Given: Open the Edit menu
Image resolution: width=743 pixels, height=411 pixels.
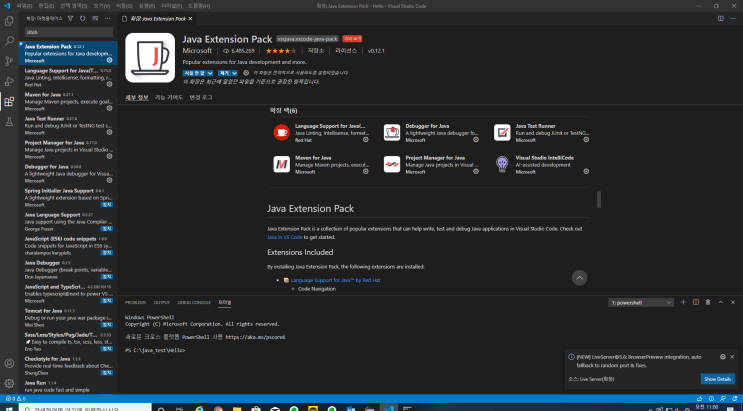Looking at the screenshot, I should (x=46, y=6).
